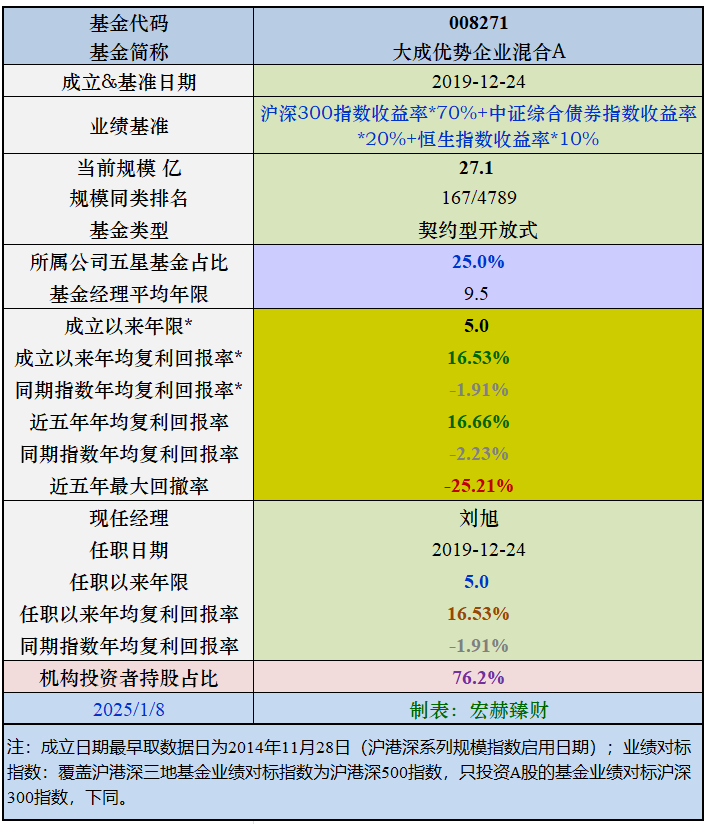Viewport: 704px width, 824px height.
Task: Select the fund size value 27.1
Action: tap(476, 168)
